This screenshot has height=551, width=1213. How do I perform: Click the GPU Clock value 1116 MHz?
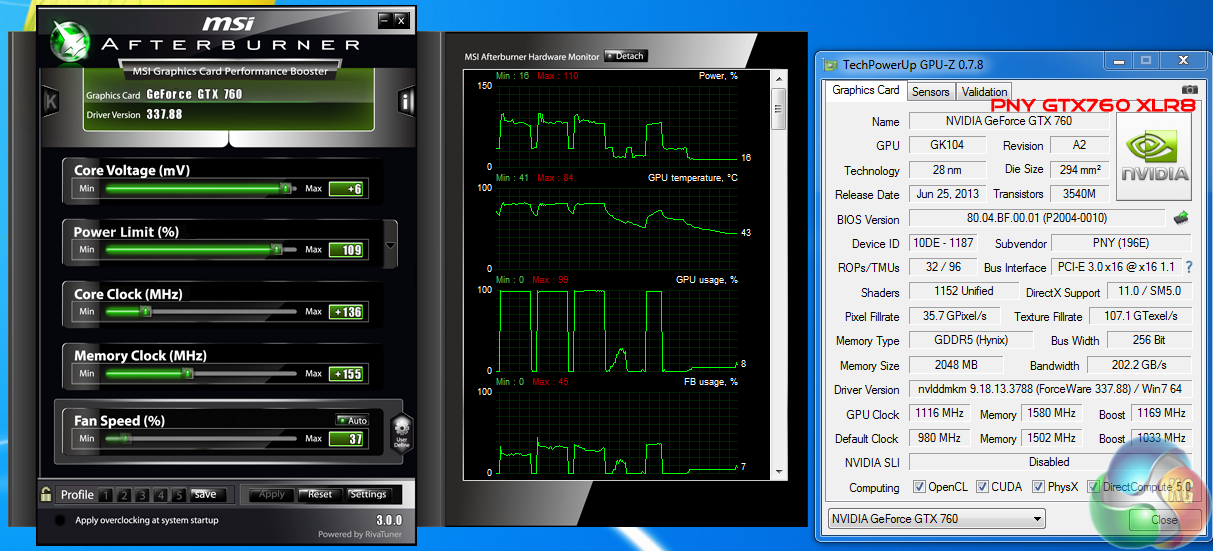(x=939, y=413)
